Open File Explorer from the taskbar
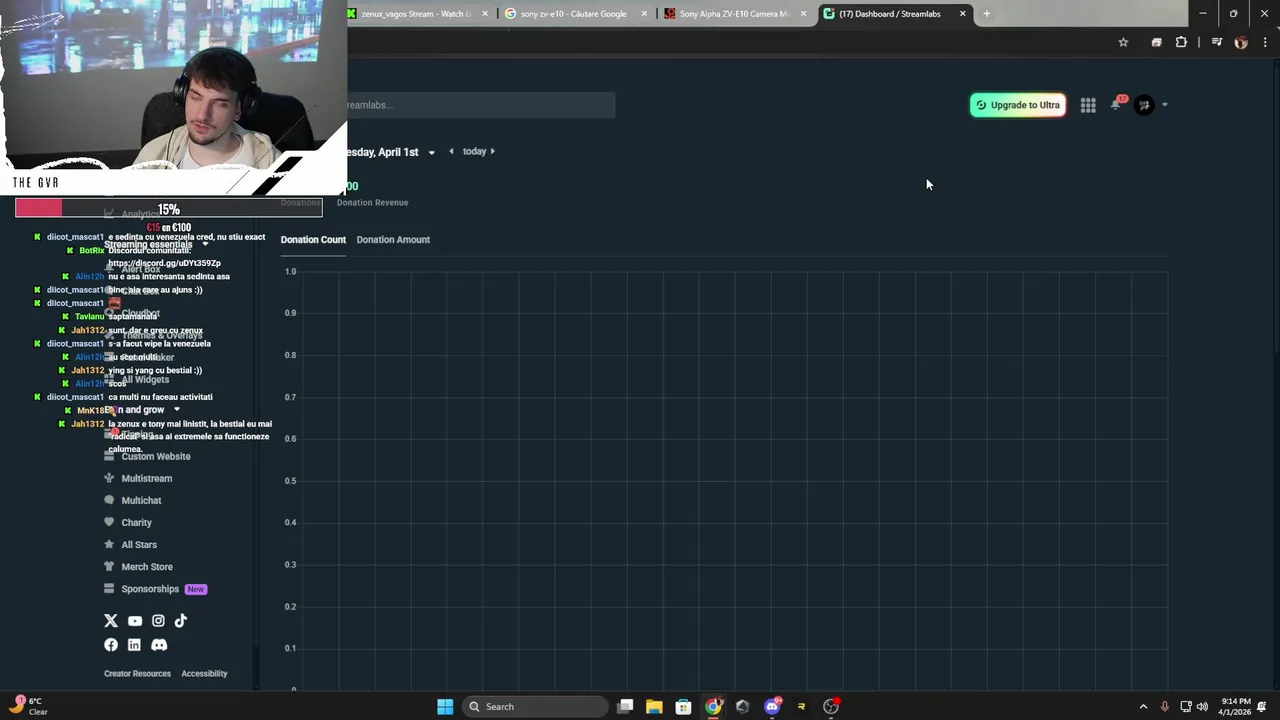1280x720 pixels. point(654,707)
